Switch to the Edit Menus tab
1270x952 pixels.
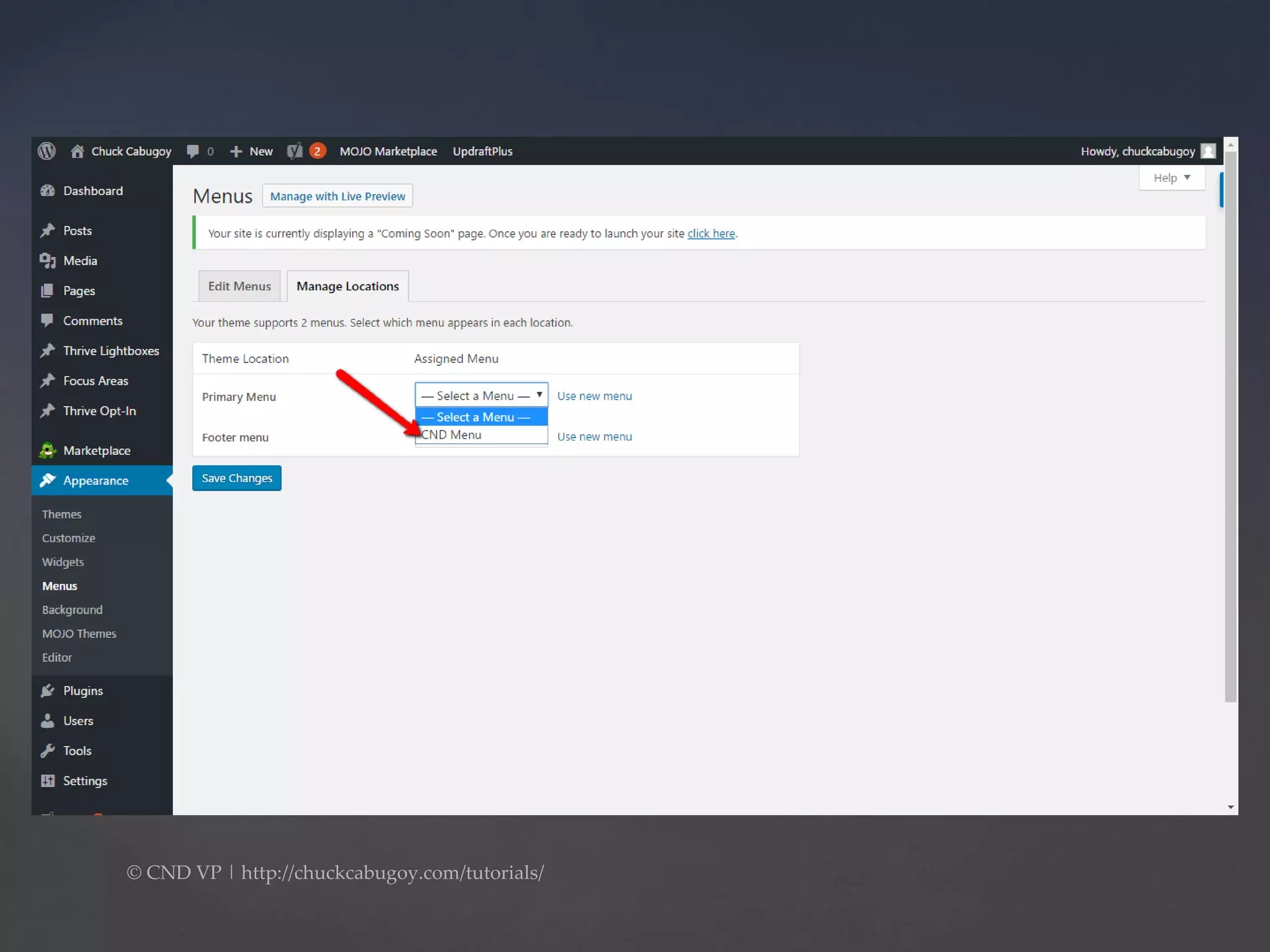click(239, 286)
